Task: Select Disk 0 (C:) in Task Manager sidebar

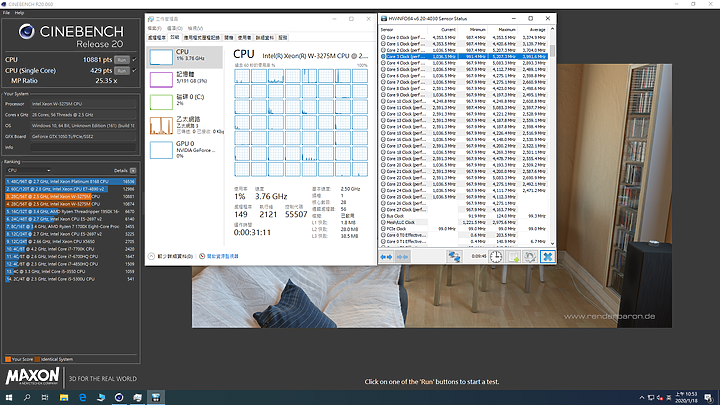Action: pos(185,102)
